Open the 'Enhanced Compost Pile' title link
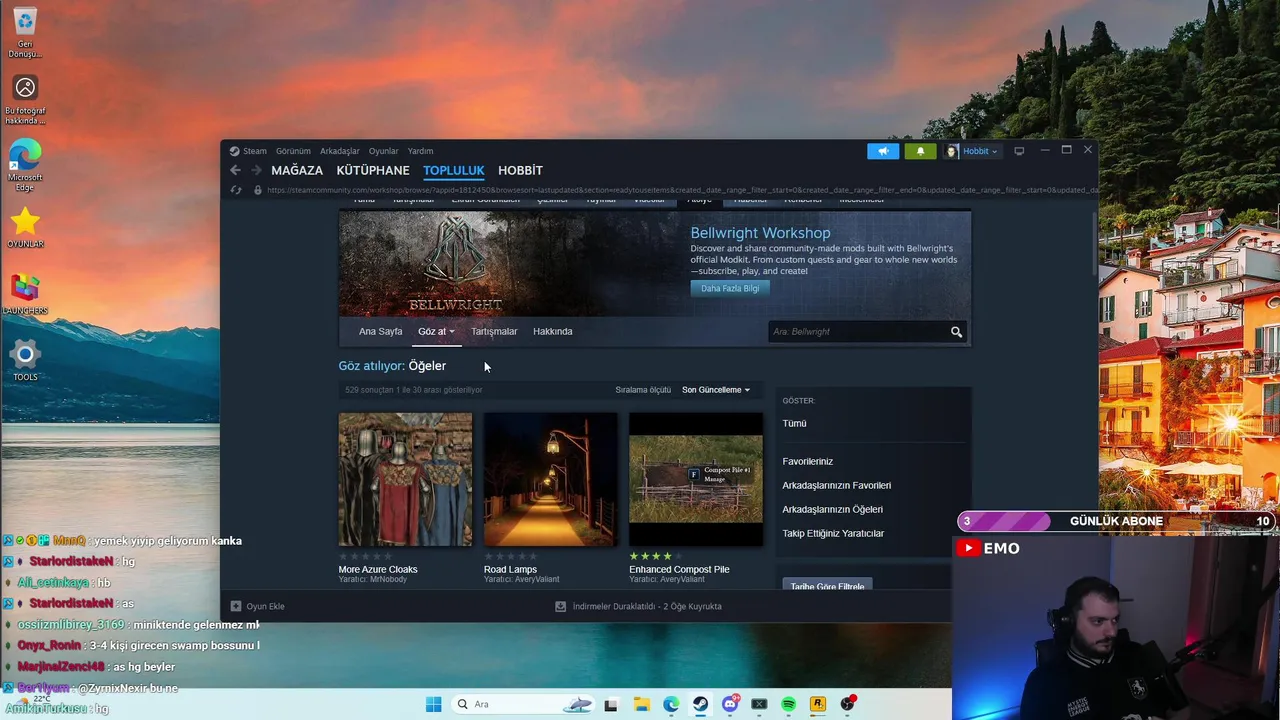This screenshot has width=1280, height=720. point(679,569)
